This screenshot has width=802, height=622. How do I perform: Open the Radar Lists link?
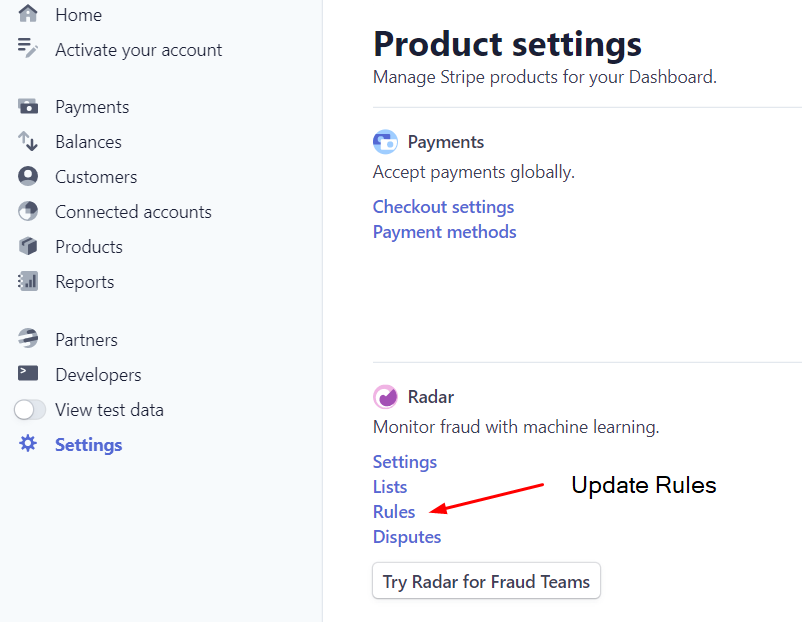click(390, 486)
